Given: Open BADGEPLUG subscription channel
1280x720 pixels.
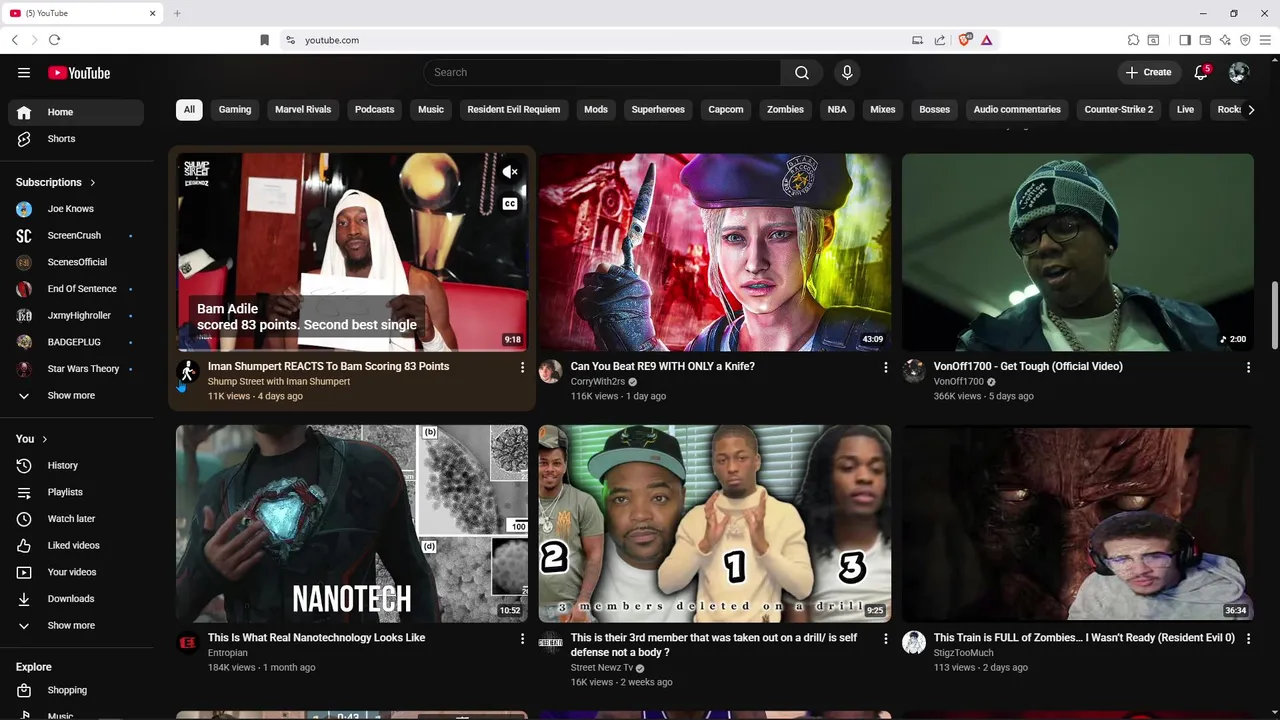Looking at the screenshot, I should coord(76,342).
